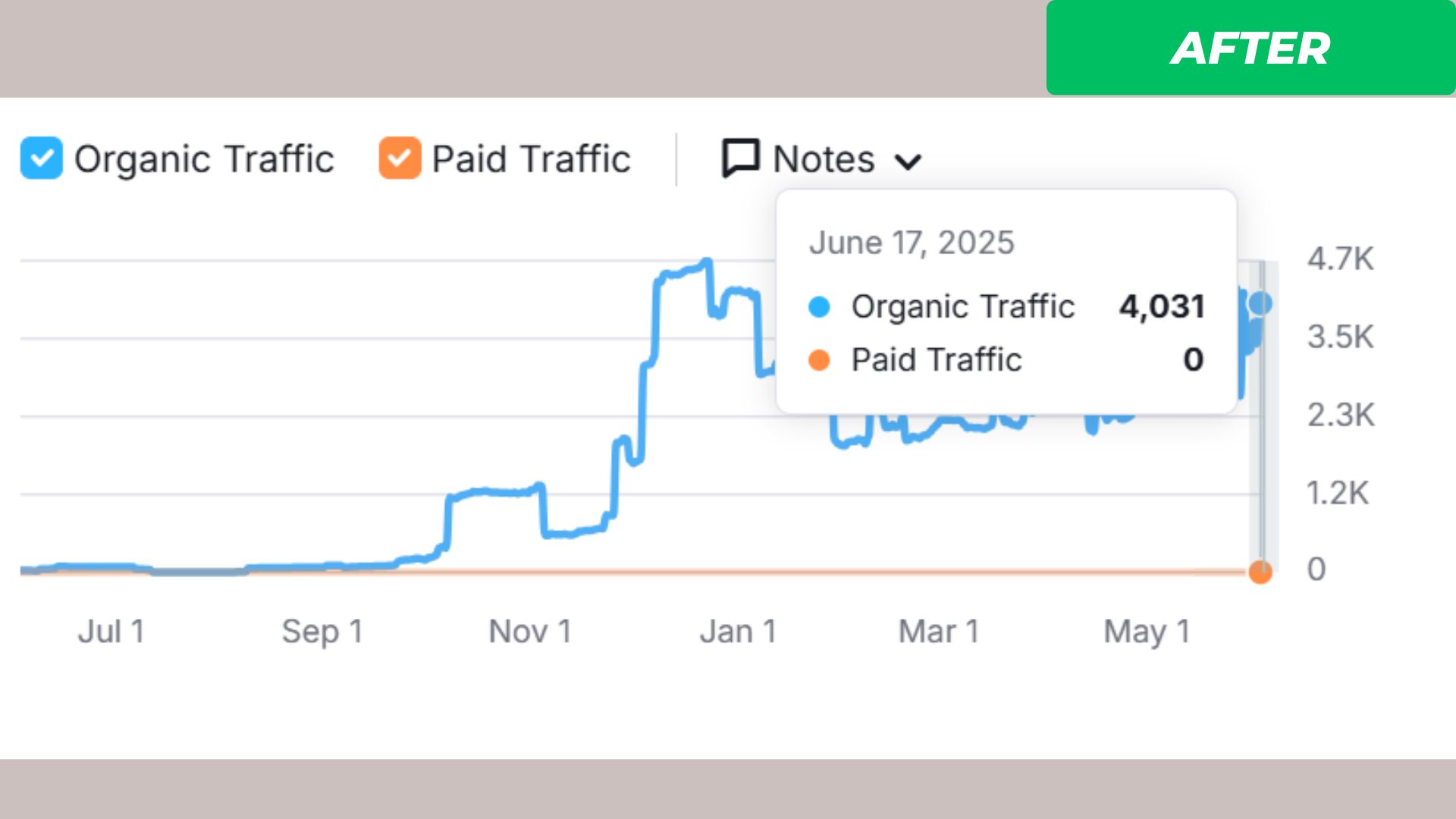The height and width of the screenshot is (819, 1456).
Task: Uncheck the Organic Traffic checkbox
Action: [x=42, y=158]
